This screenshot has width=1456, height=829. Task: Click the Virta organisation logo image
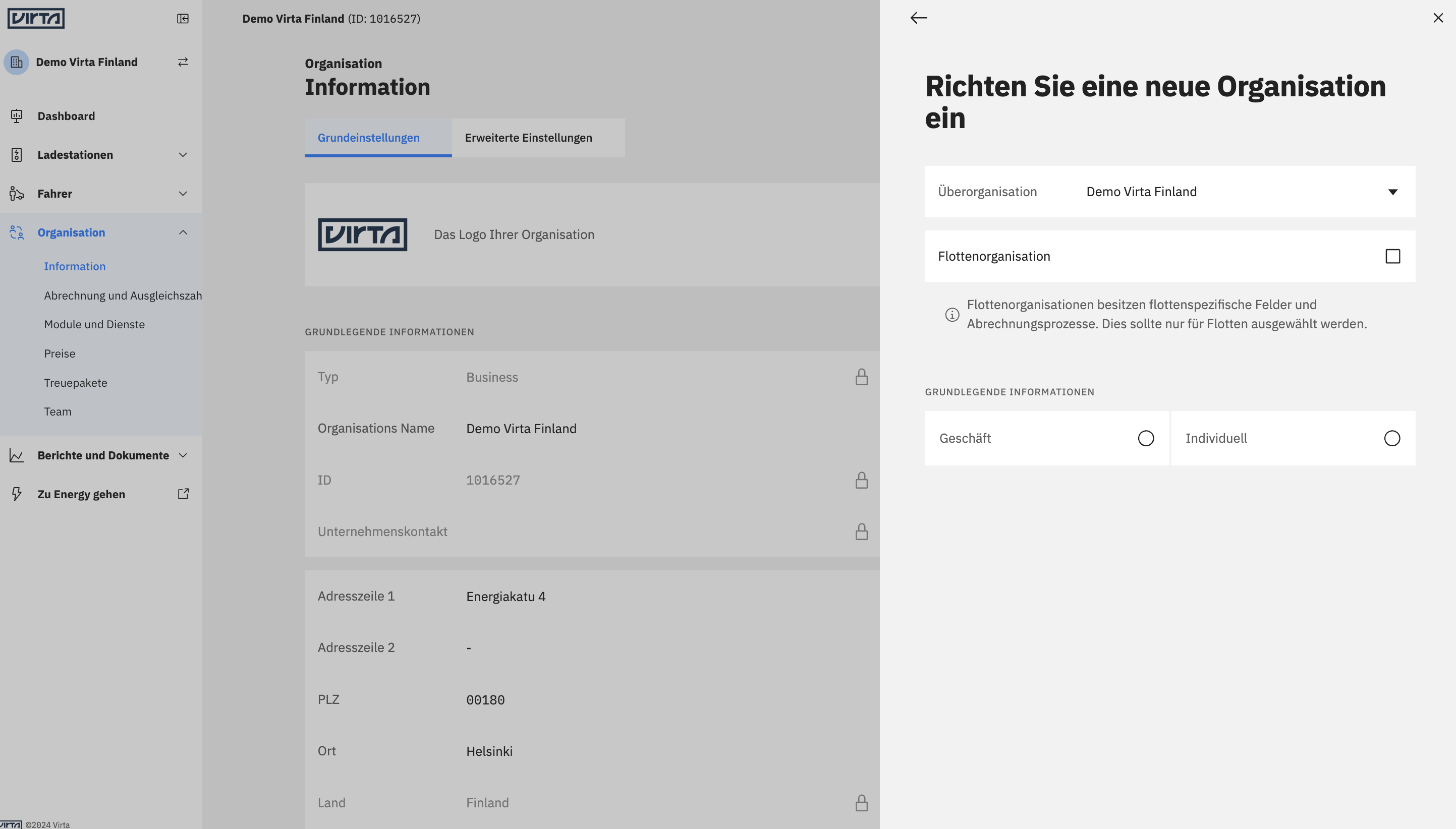click(362, 234)
